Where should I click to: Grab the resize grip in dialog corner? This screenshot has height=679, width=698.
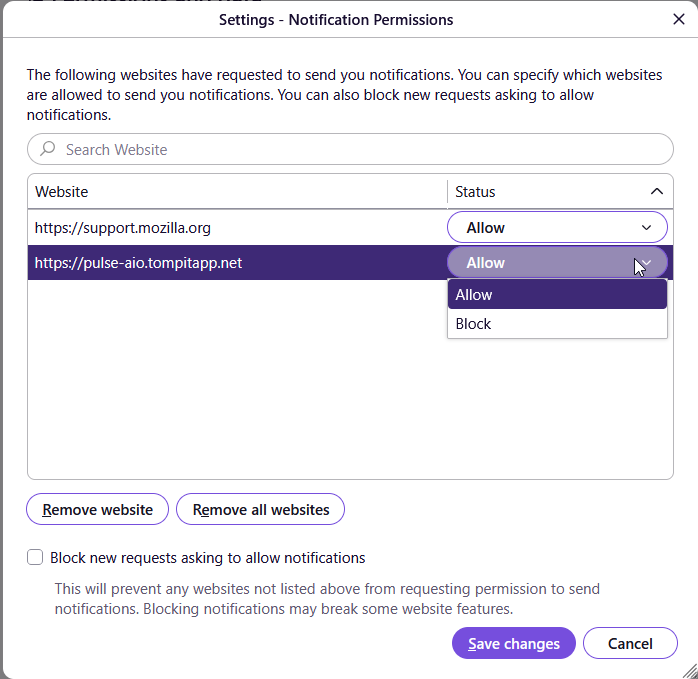click(x=690, y=671)
